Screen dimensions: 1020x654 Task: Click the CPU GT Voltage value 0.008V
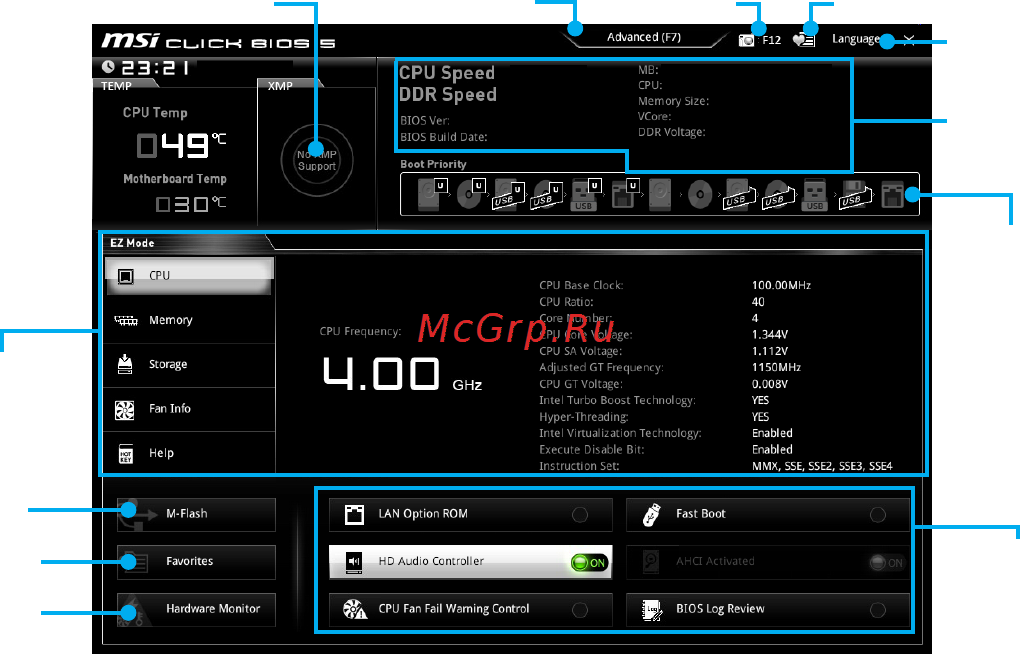770,384
